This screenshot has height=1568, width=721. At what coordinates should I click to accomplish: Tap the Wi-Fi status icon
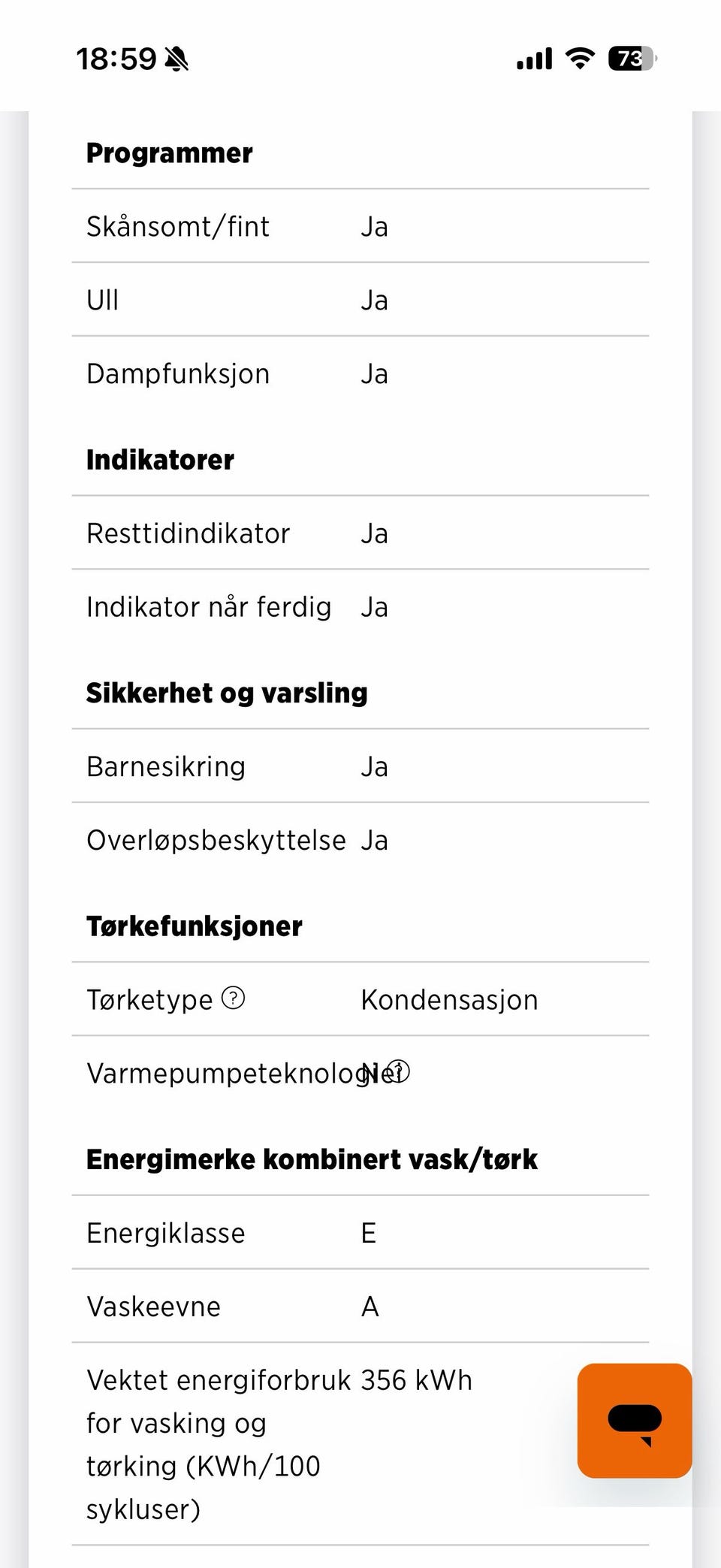(580, 58)
